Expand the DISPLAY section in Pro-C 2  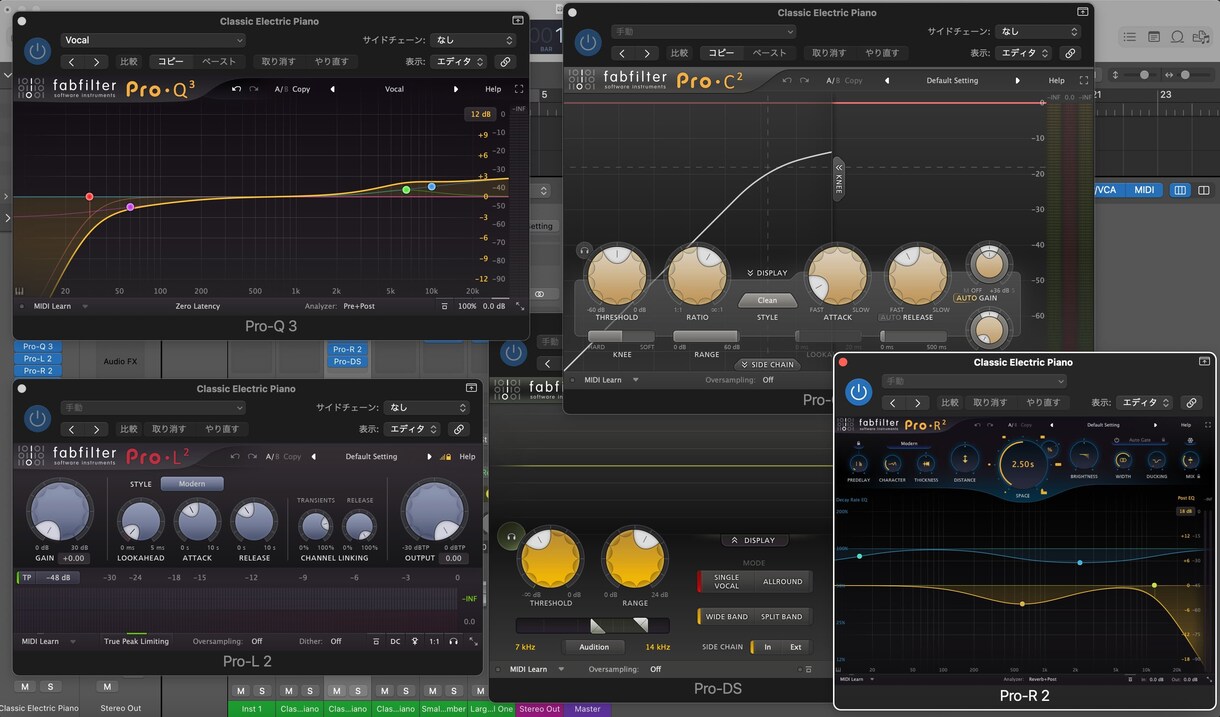[x=767, y=273]
